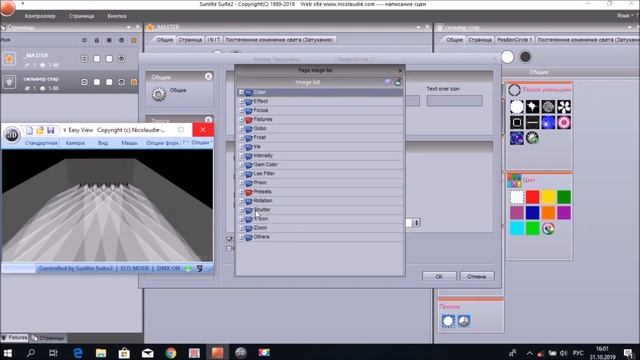
Task: Click the dark circle button above panel
Action: pos(525,57)
